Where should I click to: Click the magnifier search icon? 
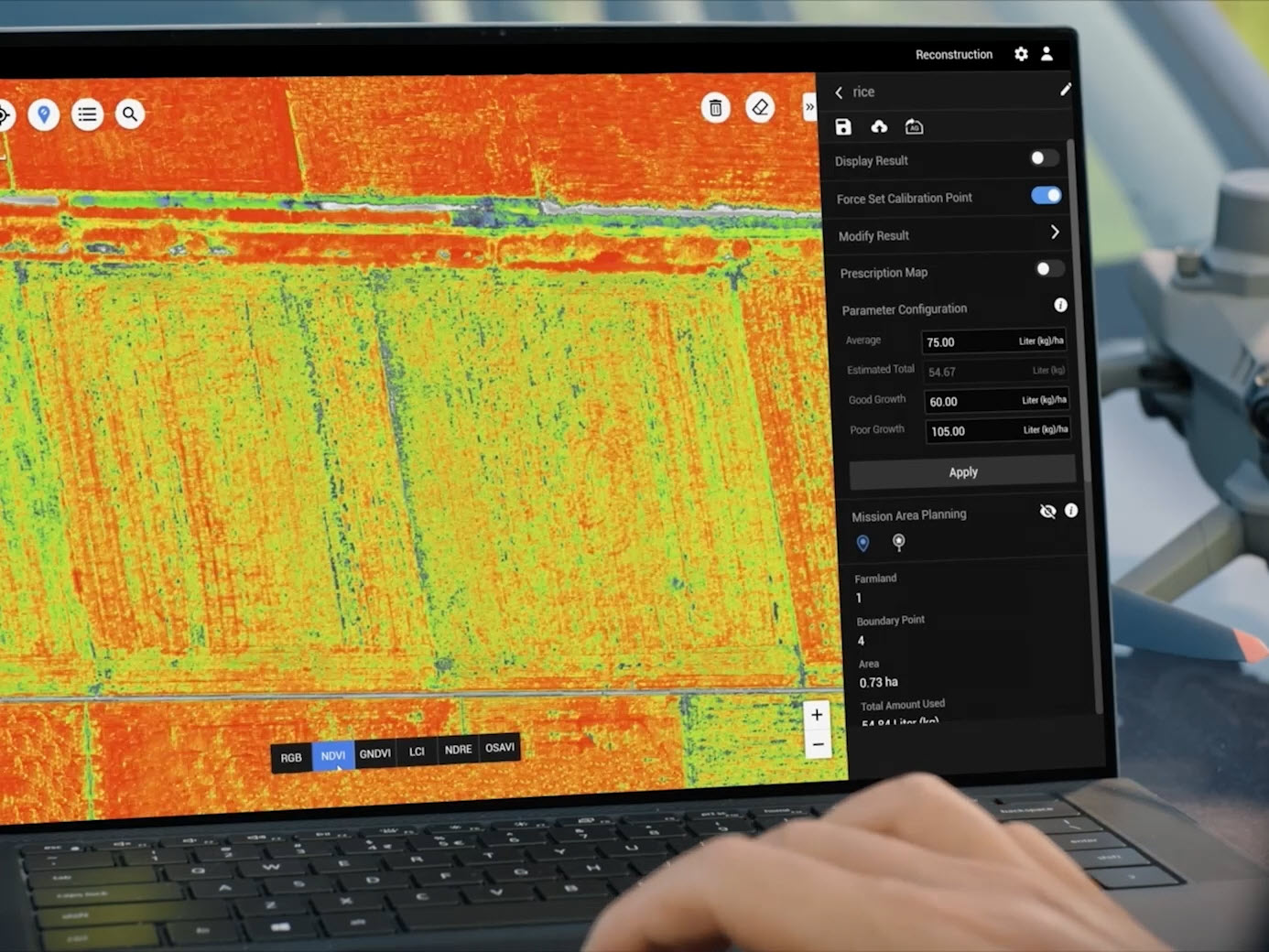coord(130,114)
